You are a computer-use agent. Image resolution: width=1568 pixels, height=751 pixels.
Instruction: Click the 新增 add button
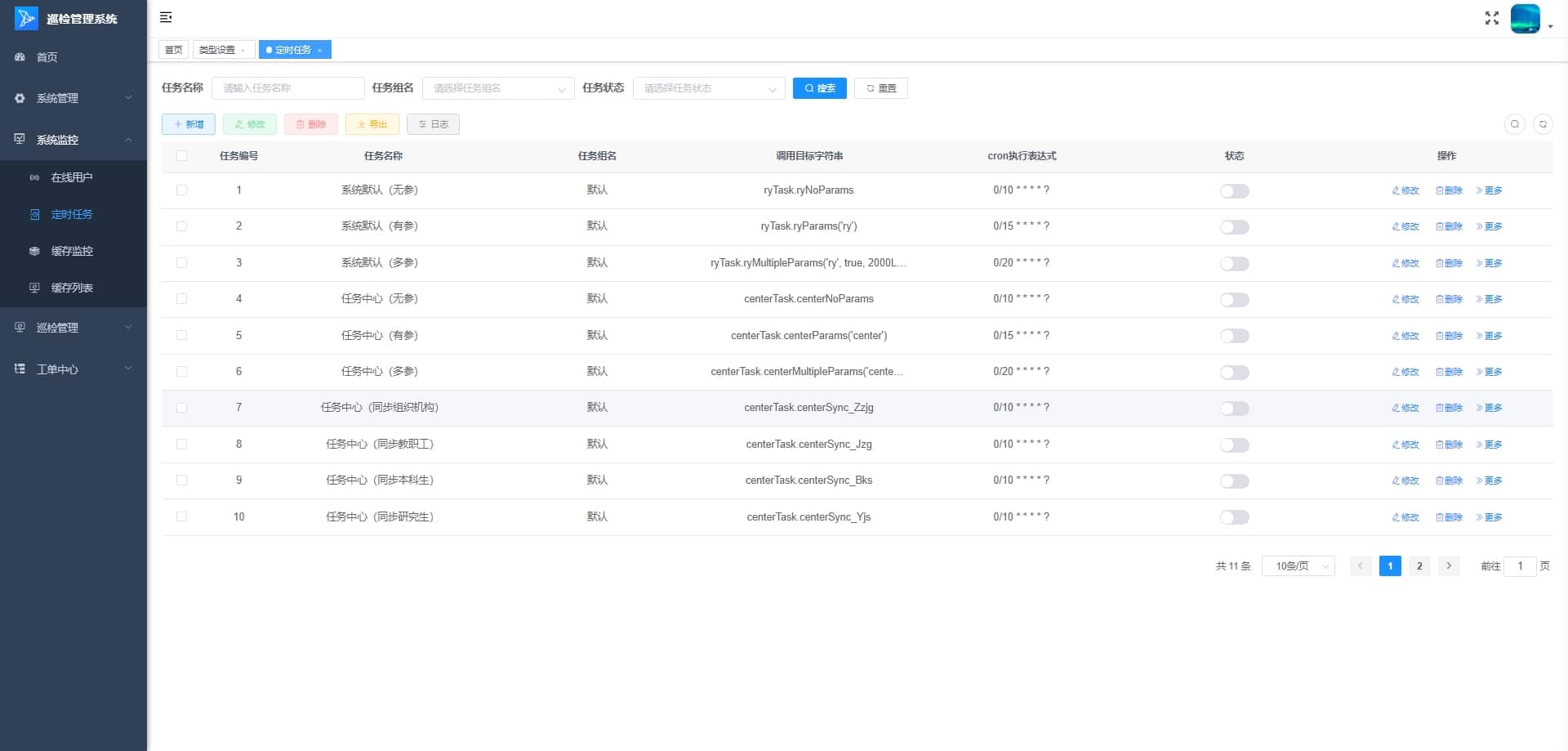pos(189,124)
